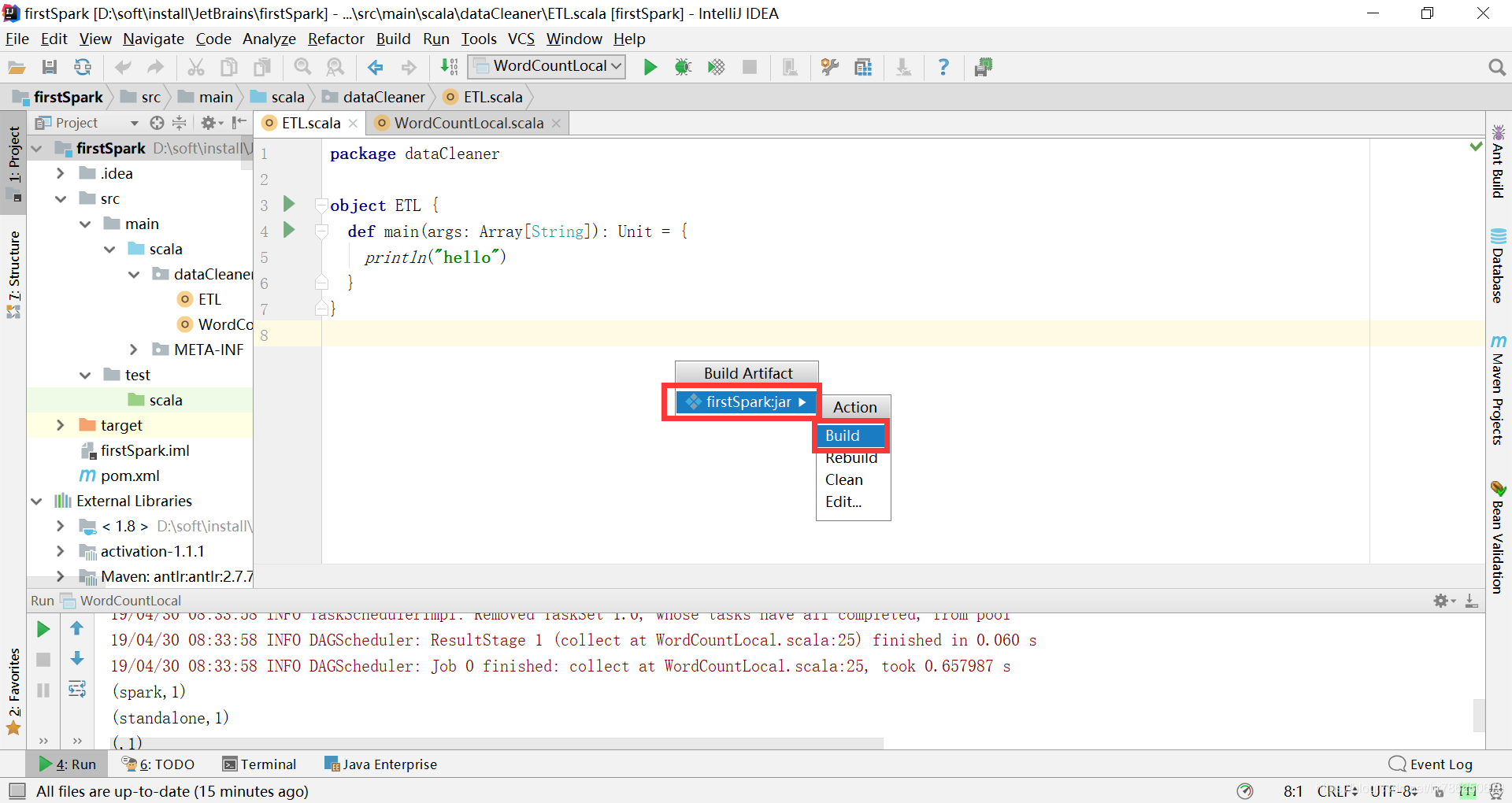This screenshot has height=803, width=1512.
Task: Open Project Structure toolbar icon
Action: click(x=863, y=68)
